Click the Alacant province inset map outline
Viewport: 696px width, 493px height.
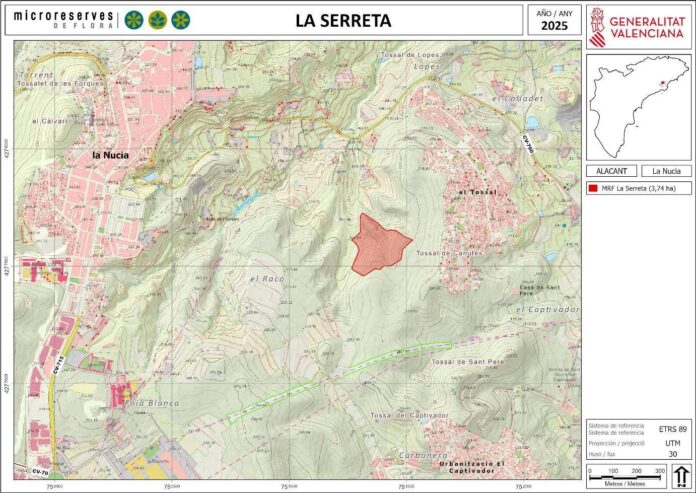coord(639,107)
